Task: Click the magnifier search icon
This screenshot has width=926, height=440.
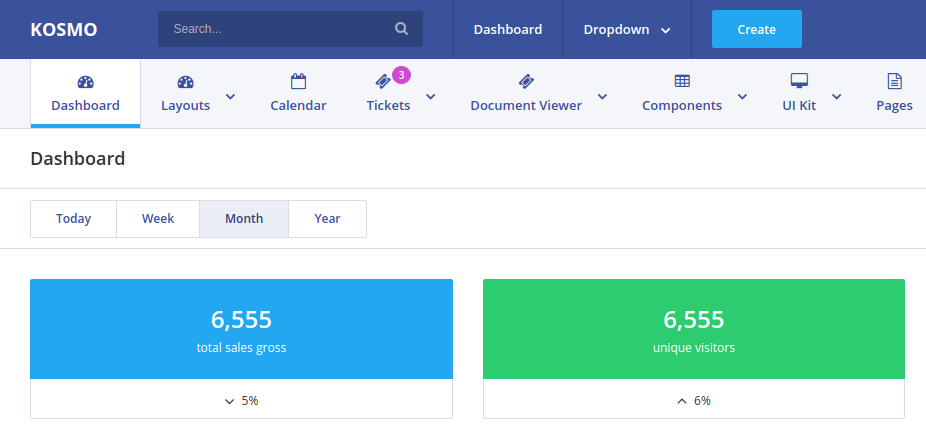Action: point(401,29)
